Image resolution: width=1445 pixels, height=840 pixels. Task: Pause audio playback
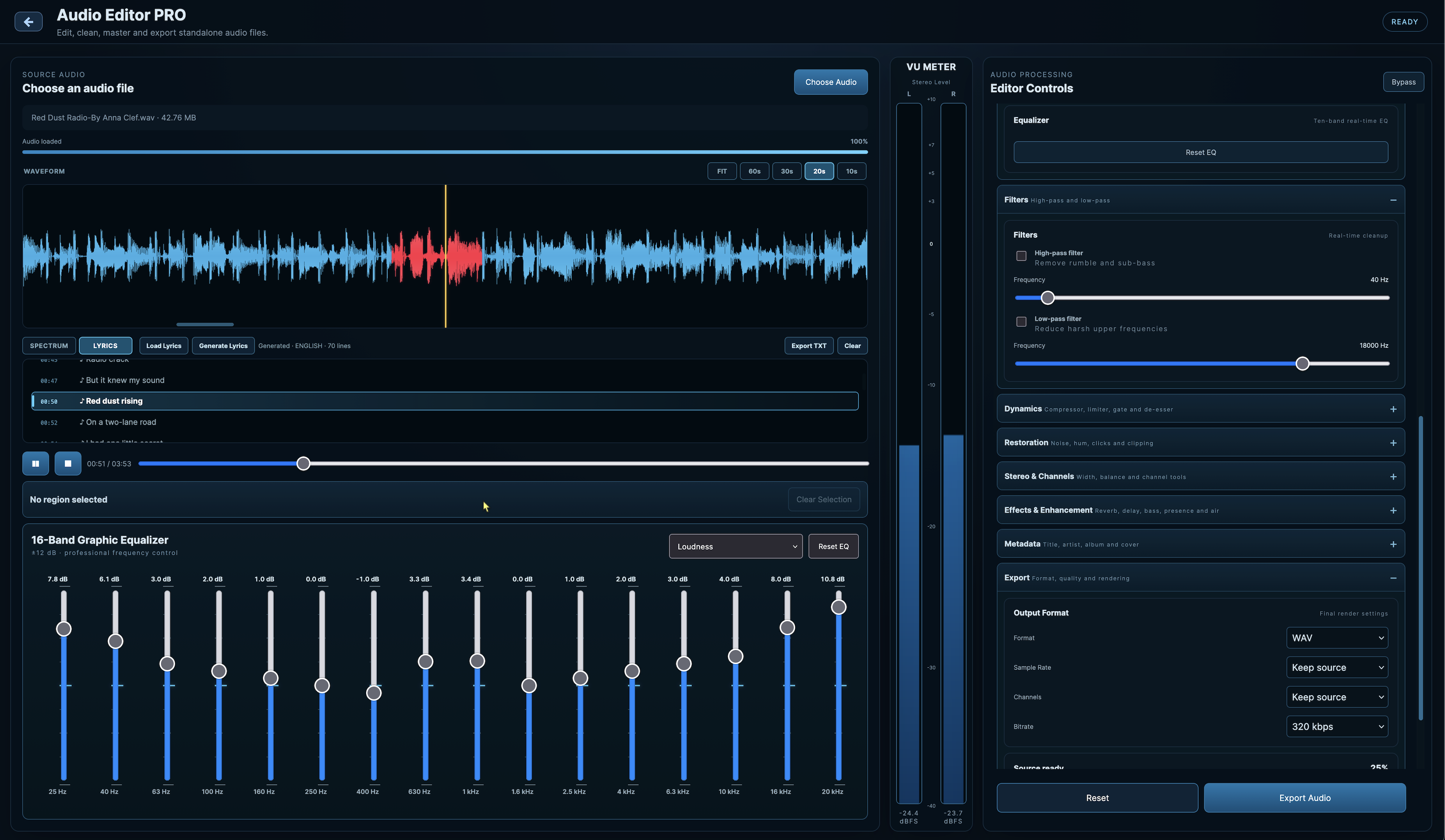36,463
